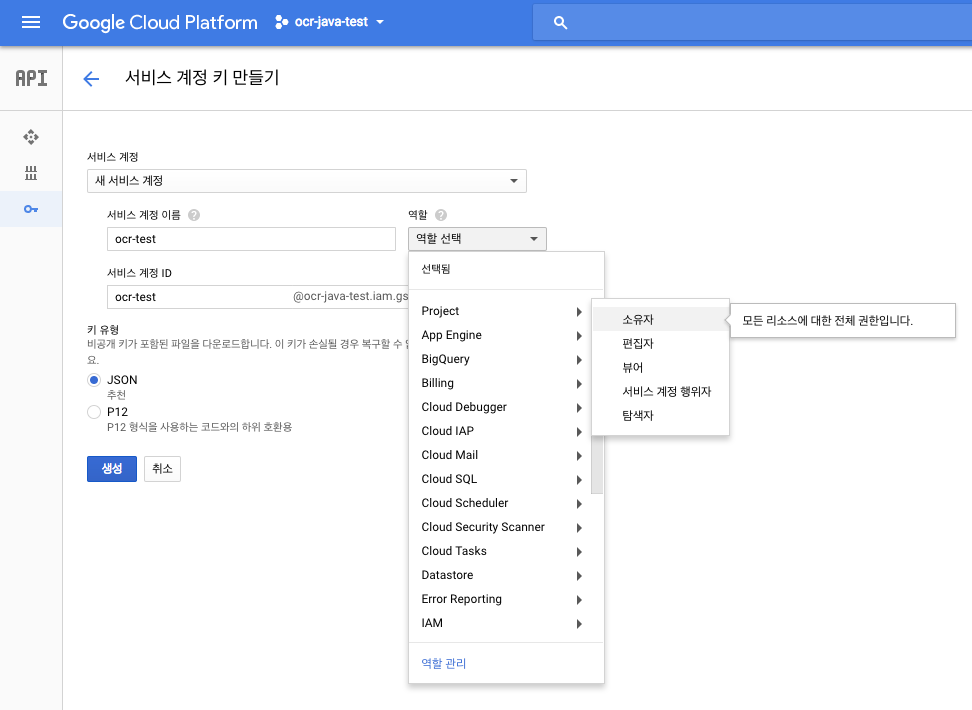Select the JSON key type
This screenshot has width=972, height=710.
tap(94, 380)
